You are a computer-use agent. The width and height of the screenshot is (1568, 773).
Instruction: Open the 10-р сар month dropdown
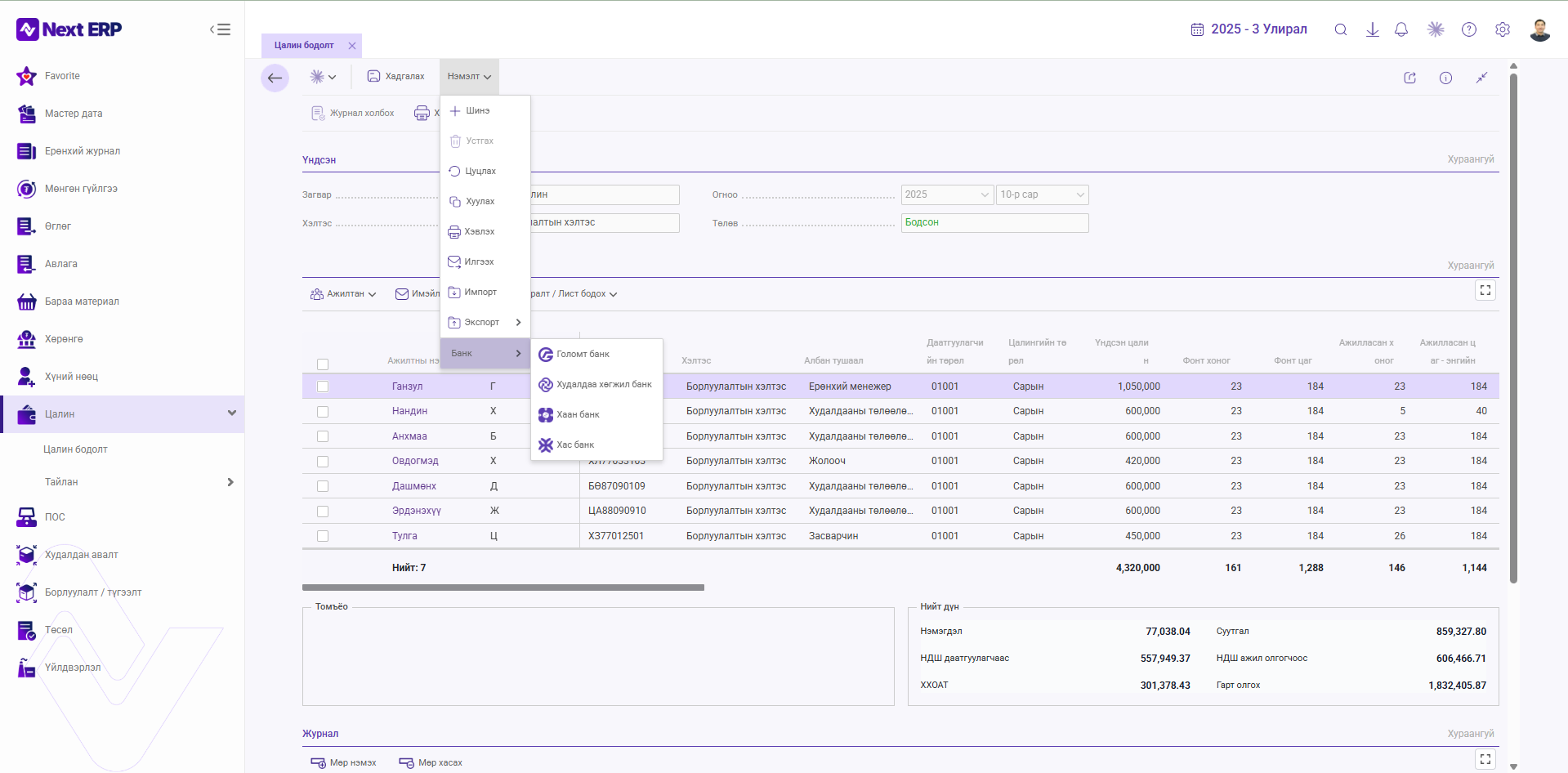tap(1042, 194)
